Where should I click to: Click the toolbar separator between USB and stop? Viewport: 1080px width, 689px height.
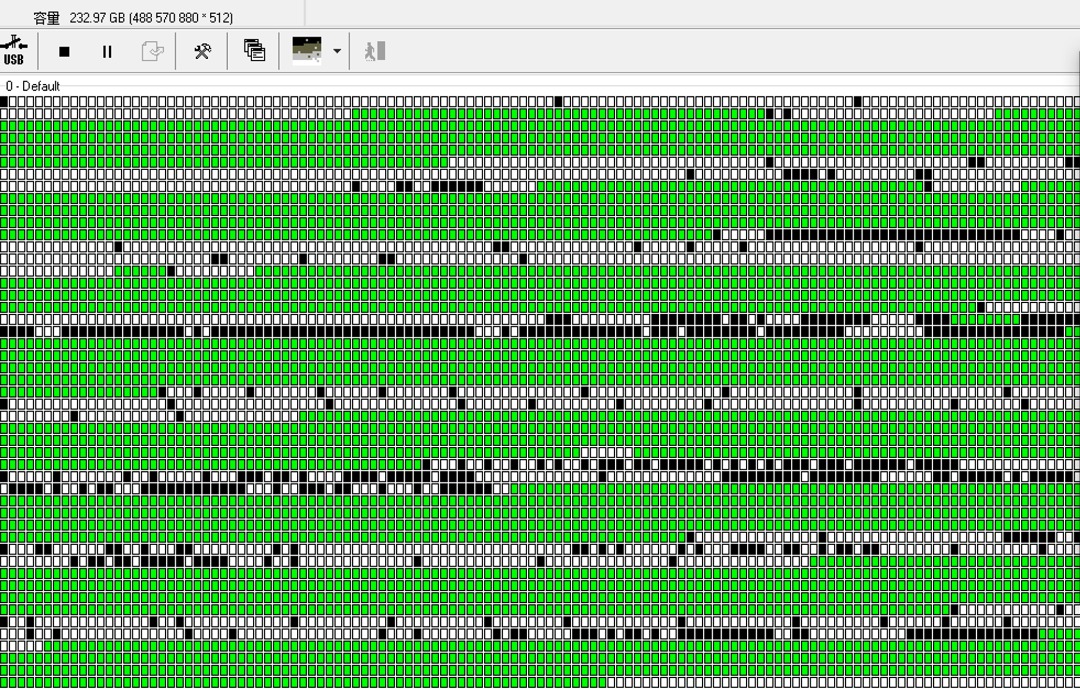(39, 51)
